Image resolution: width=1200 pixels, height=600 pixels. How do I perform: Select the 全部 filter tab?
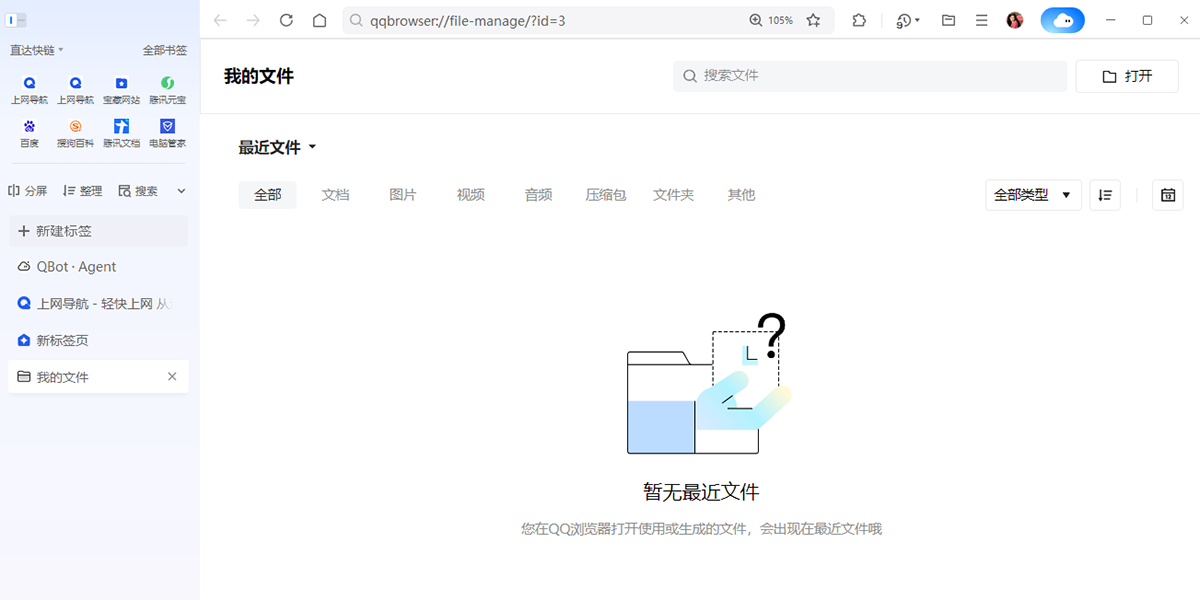268,195
